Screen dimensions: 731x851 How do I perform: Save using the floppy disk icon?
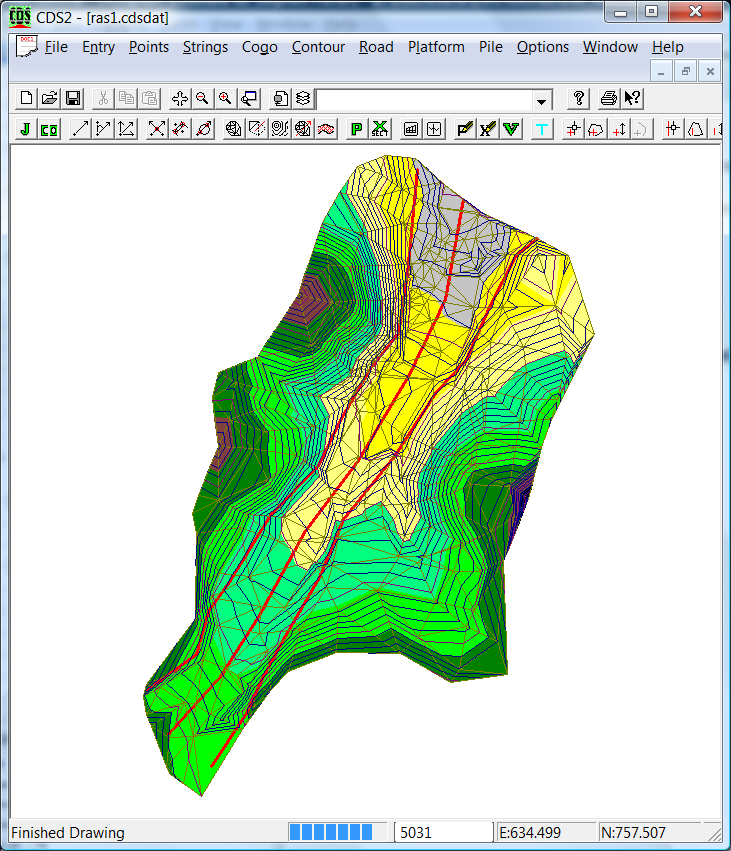click(x=73, y=98)
